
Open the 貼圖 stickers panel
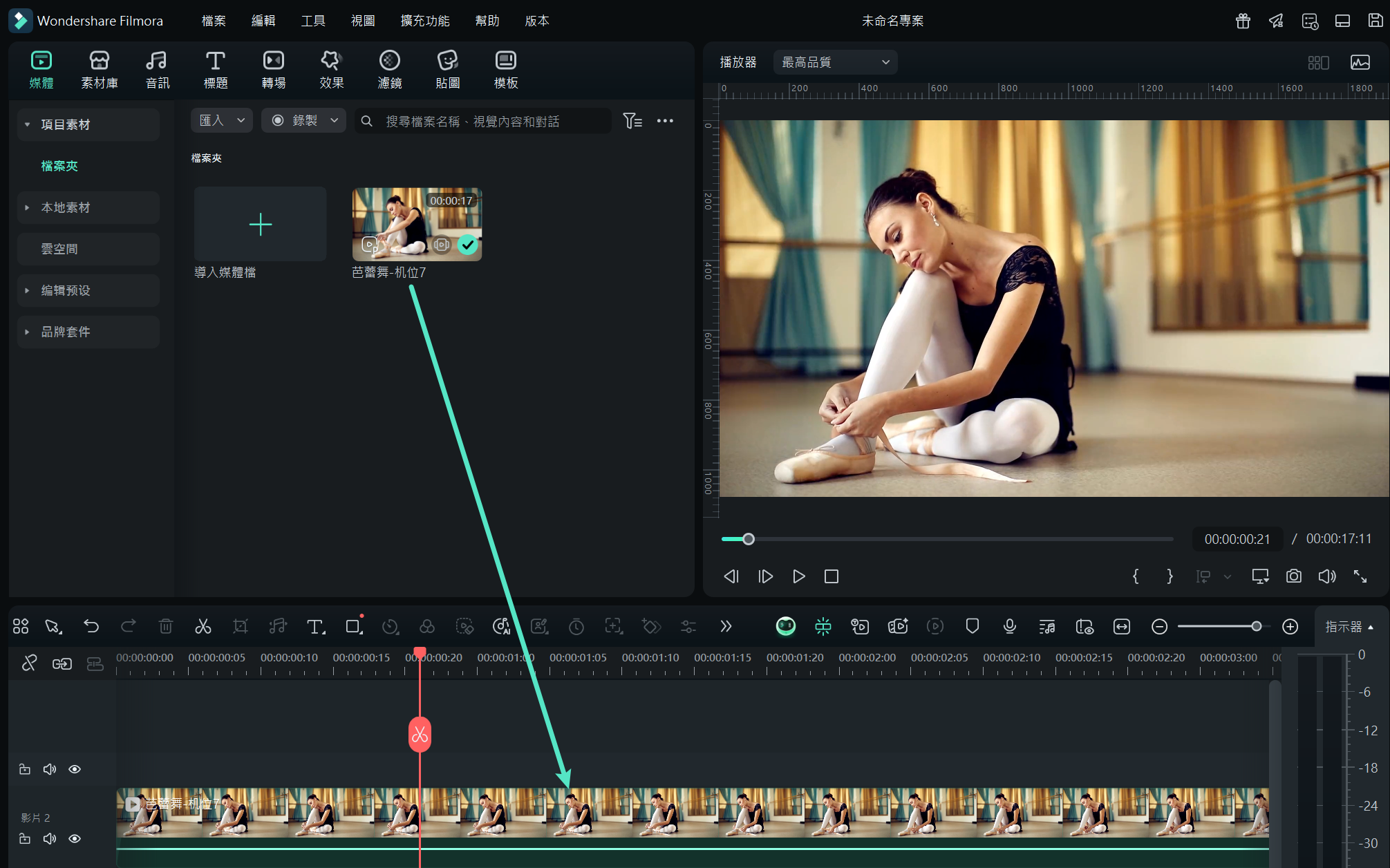point(447,69)
